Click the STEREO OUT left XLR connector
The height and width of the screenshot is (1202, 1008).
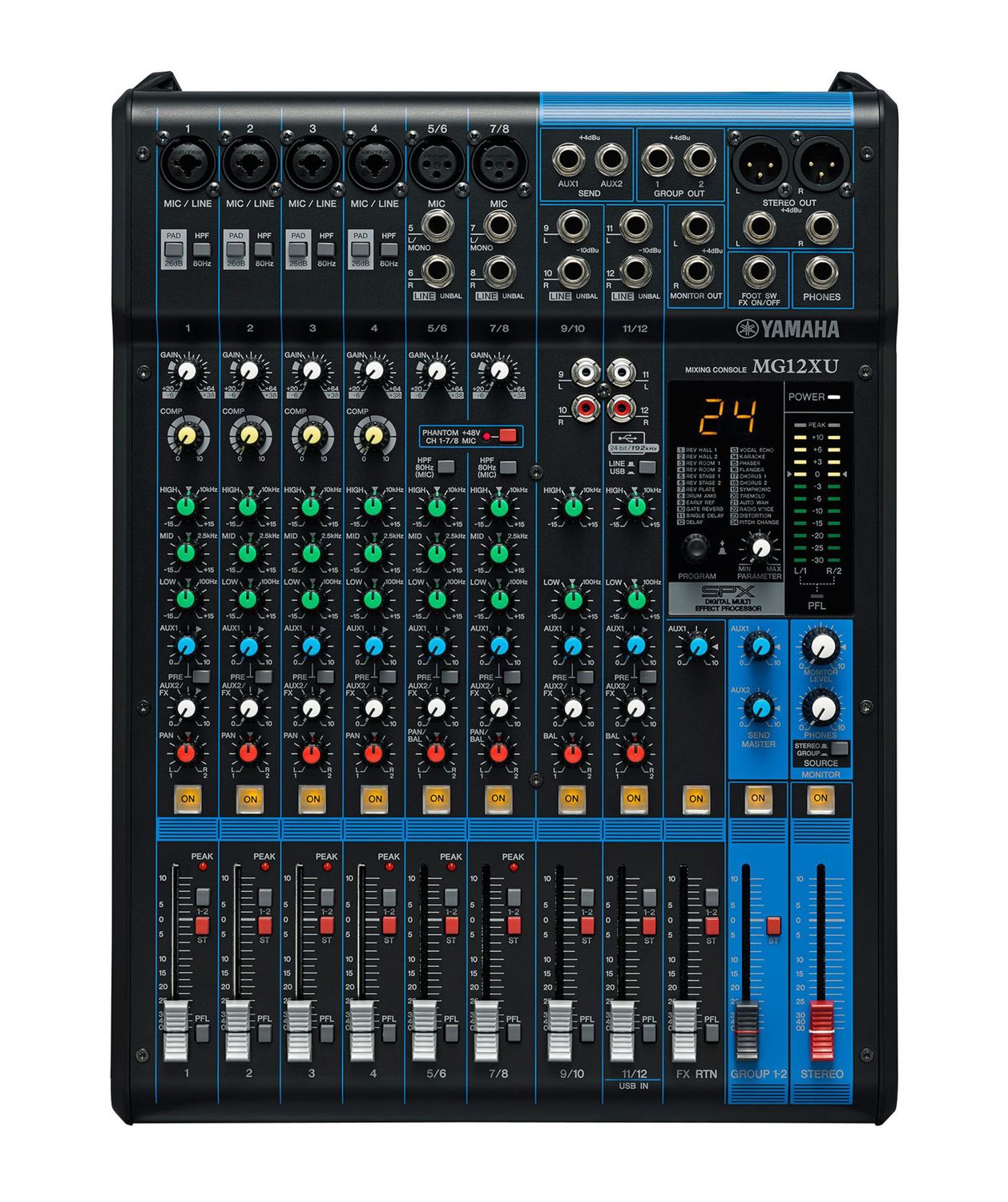(x=759, y=164)
